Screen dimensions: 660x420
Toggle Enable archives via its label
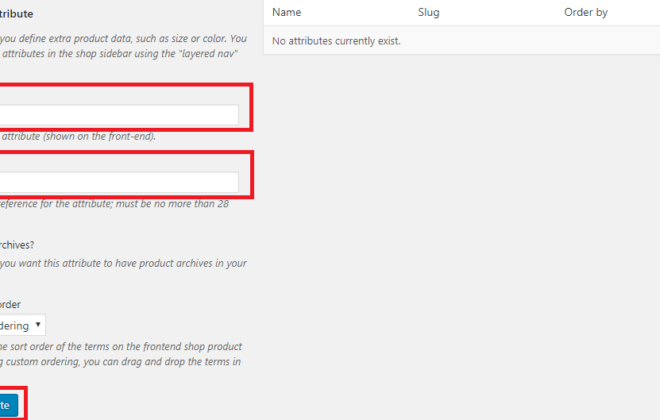coord(17,245)
